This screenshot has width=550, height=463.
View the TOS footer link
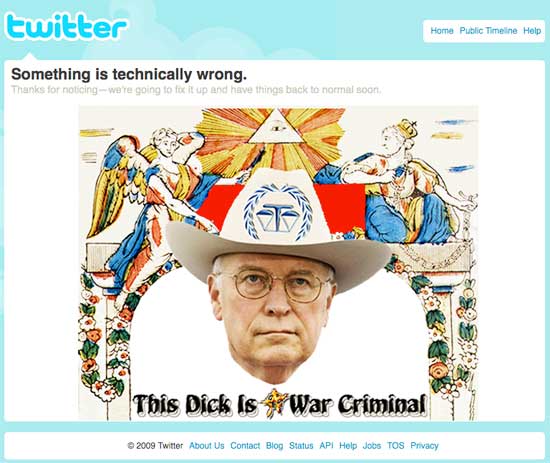tap(396, 446)
